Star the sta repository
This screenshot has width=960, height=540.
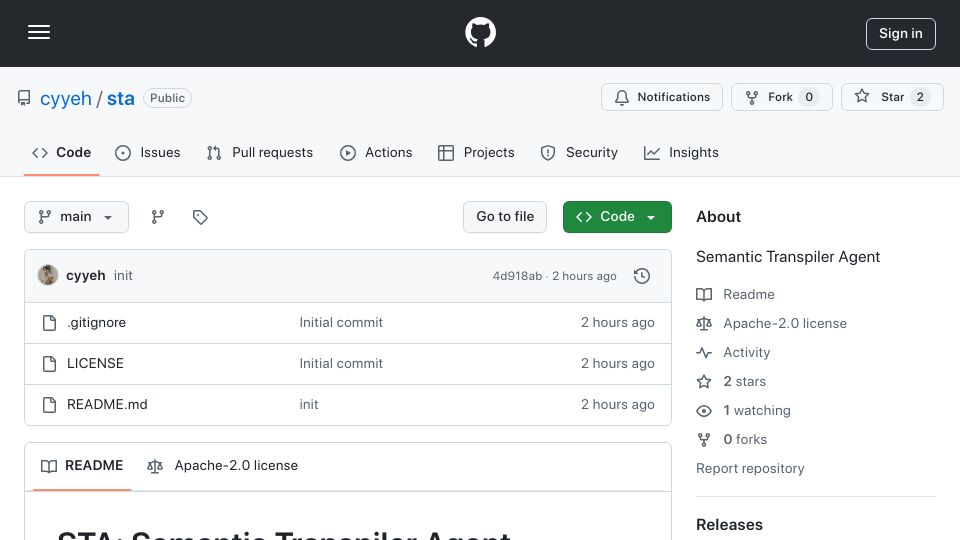[x=892, y=97]
